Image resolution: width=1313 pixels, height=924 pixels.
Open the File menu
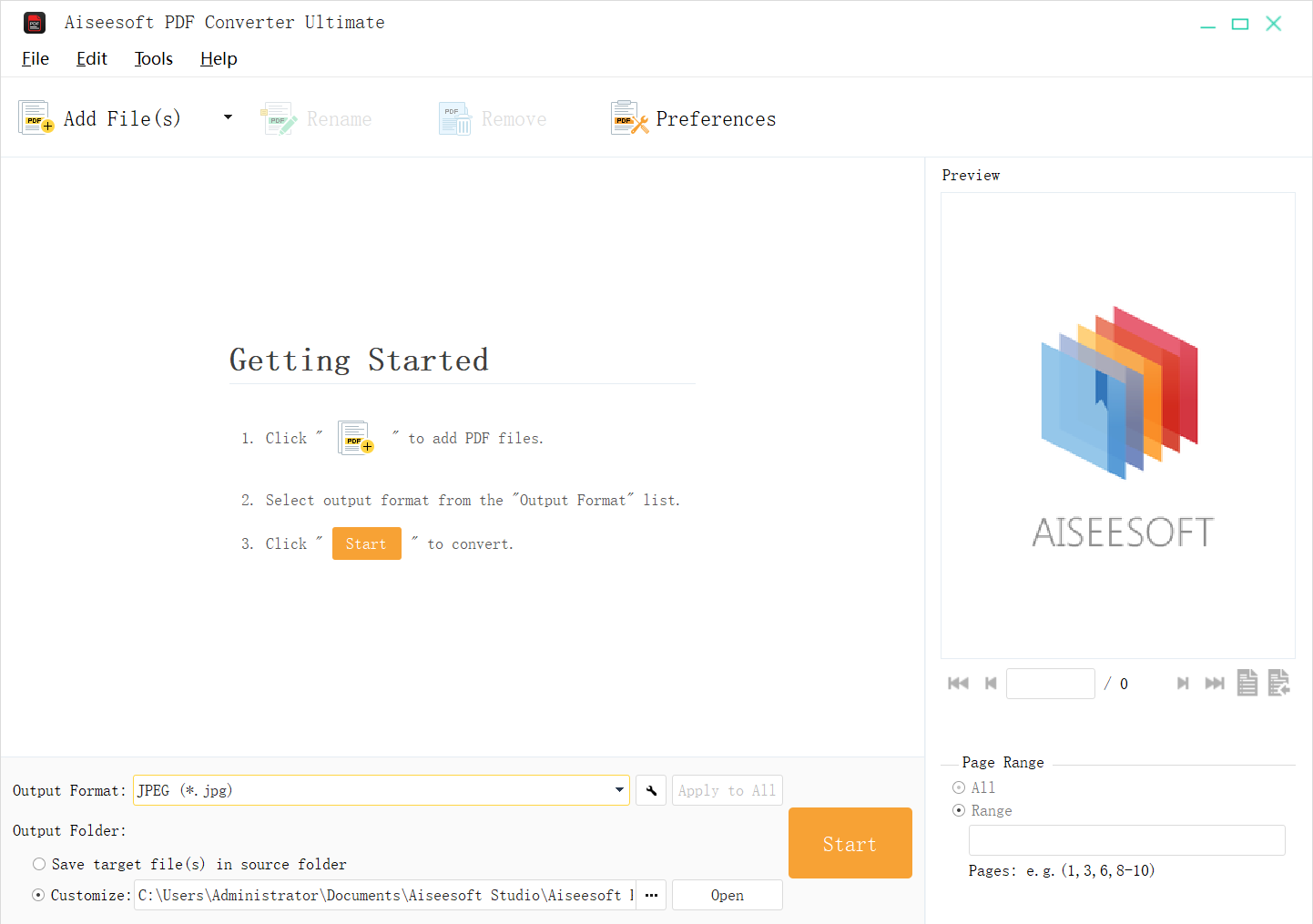[x=36, y=58]
